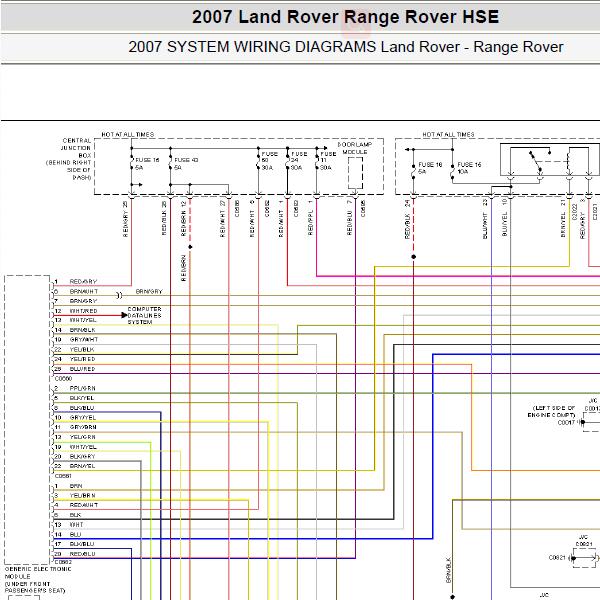Click the "RED/BLU" pin 20 label on the module

point(83,554)
